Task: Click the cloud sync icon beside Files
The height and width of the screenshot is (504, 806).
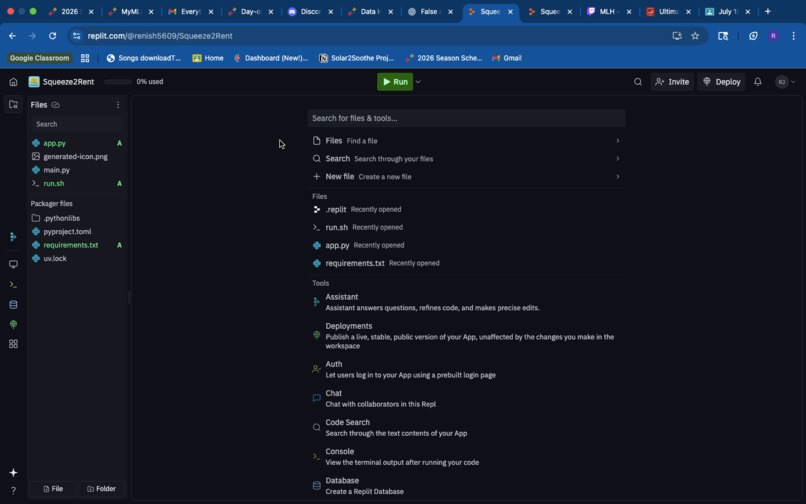Action: click(x=56, y=105)
